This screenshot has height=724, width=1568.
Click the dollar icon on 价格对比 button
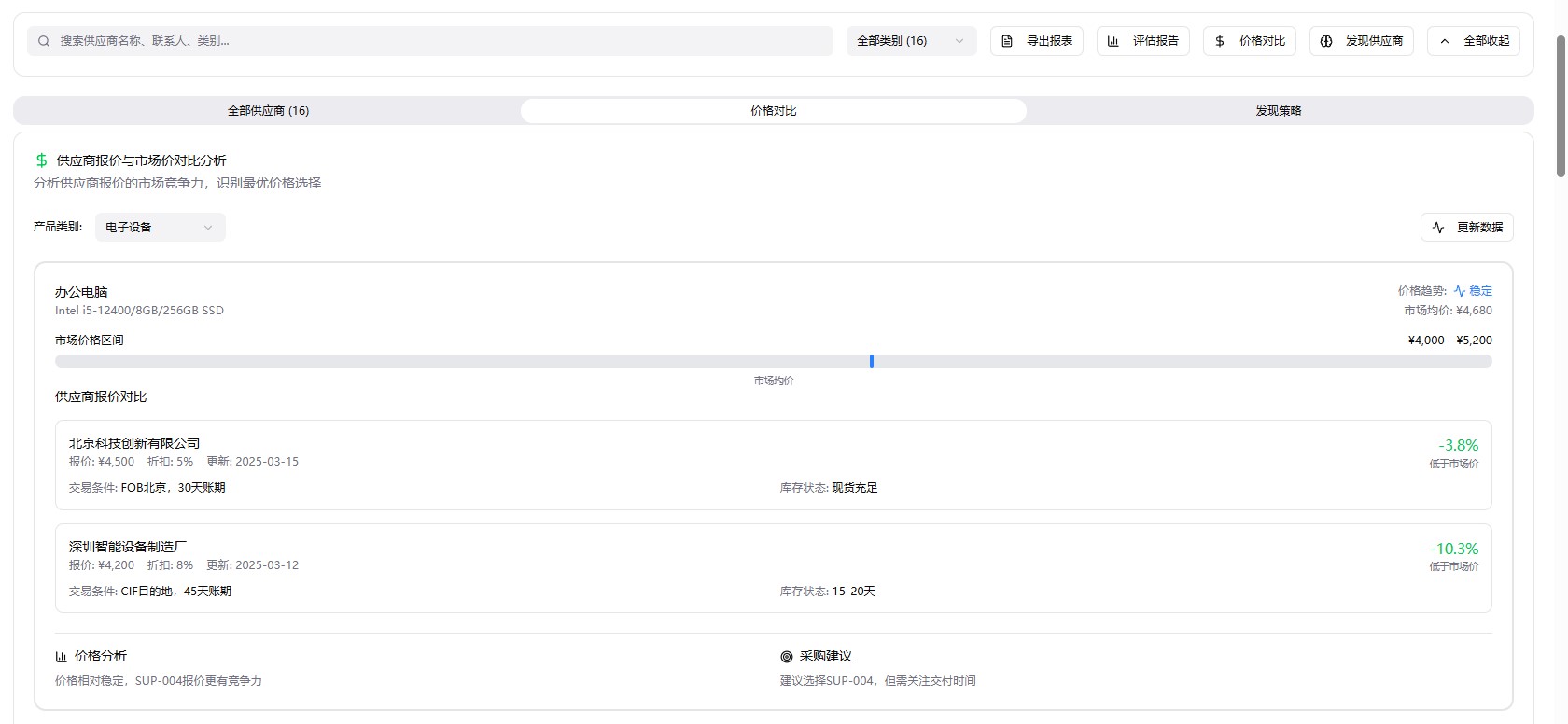1220,41
